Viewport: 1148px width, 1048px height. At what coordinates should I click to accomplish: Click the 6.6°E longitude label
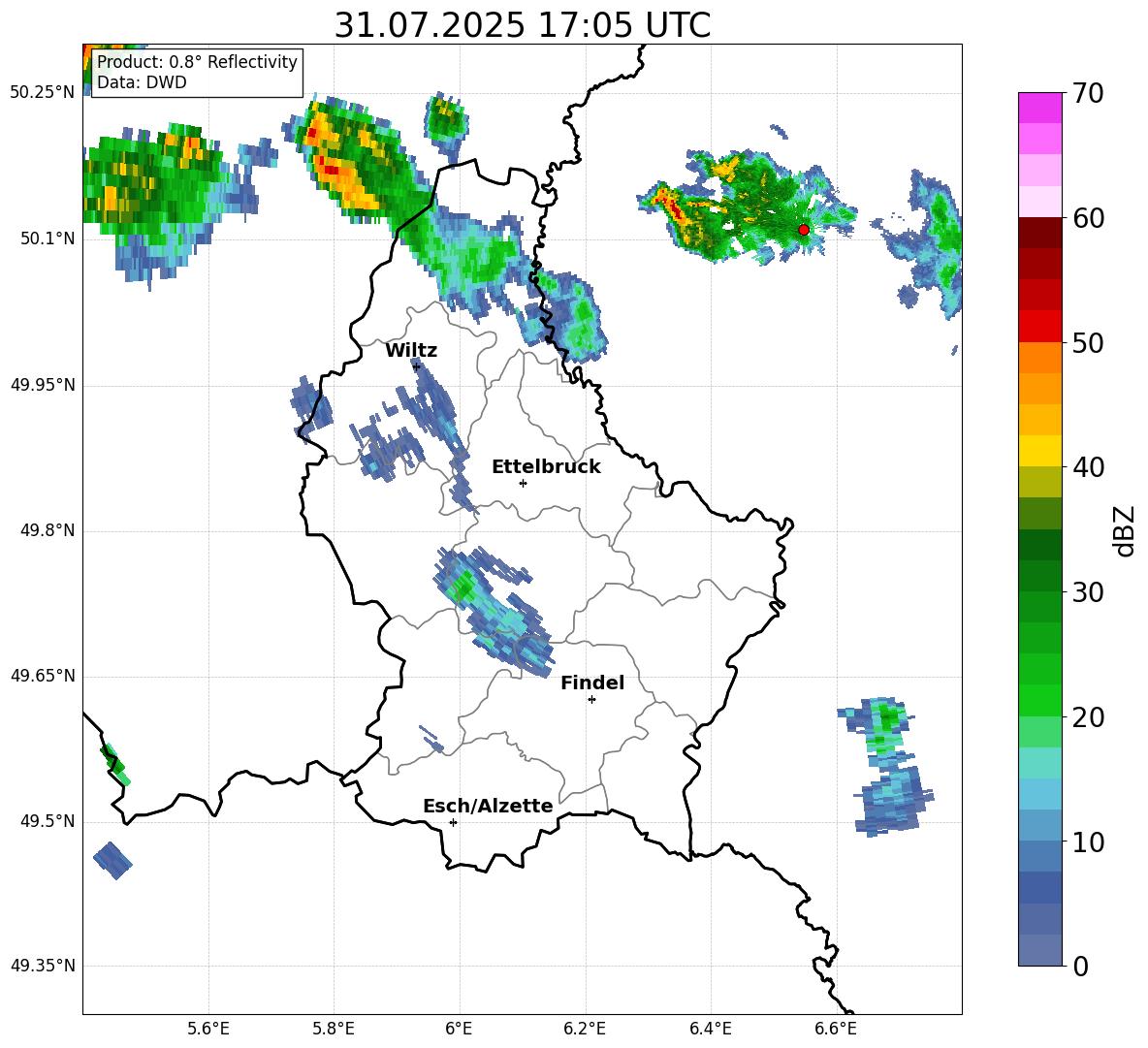pos(836,1029)
